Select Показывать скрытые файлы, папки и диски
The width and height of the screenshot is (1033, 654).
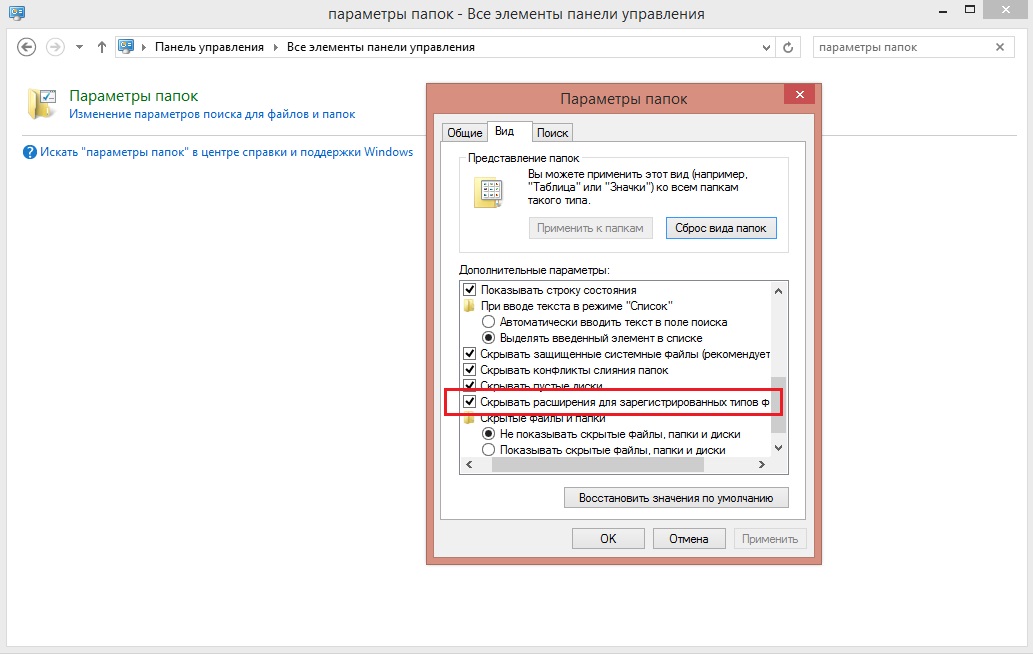coord(488,450)
